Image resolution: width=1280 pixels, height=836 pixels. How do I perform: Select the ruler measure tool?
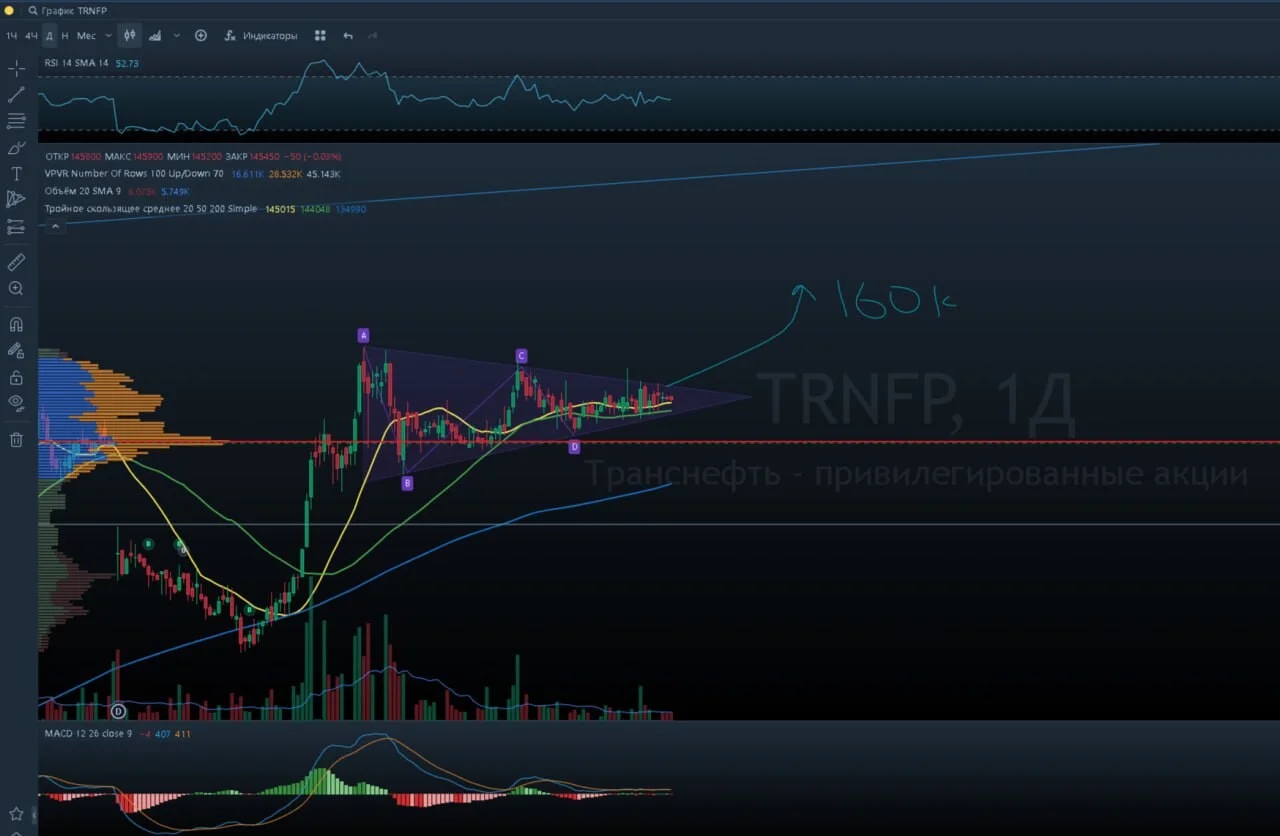pyautogui.click(x=16, y=262)
